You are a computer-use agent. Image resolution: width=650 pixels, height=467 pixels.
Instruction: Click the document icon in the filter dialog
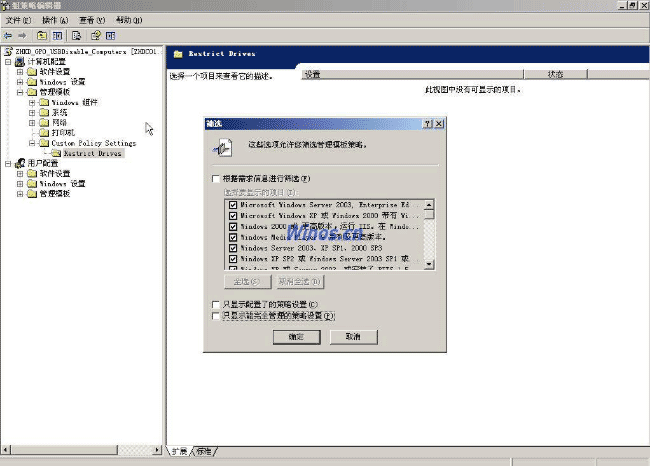223,148
